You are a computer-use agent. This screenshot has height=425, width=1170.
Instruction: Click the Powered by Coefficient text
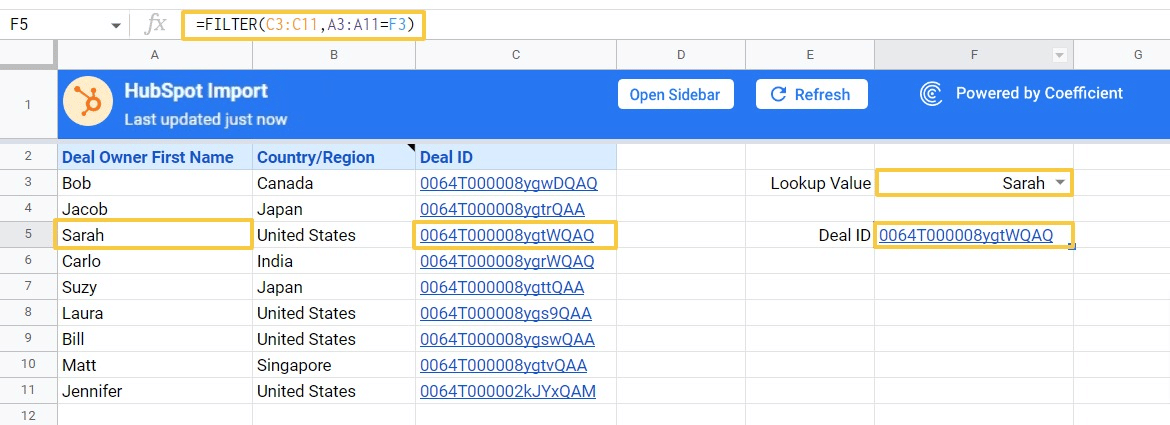point(1039,93)
